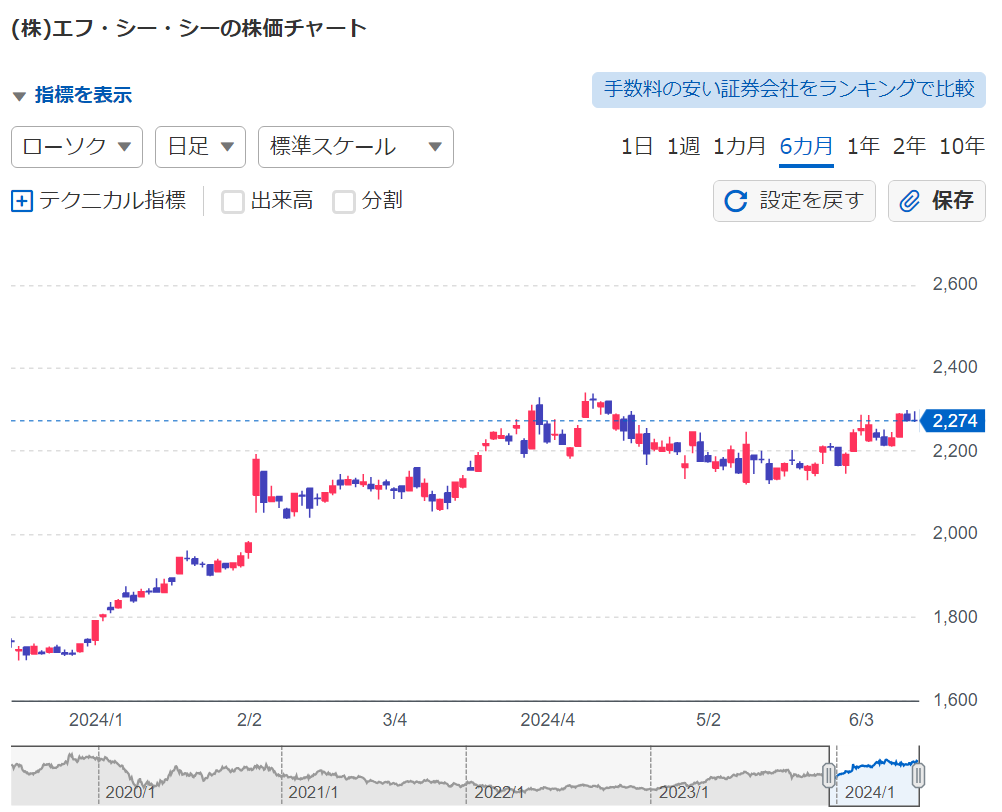The image size is (1002, 812).
Task: Grab the left range slider handle
Action: [829, 776]
